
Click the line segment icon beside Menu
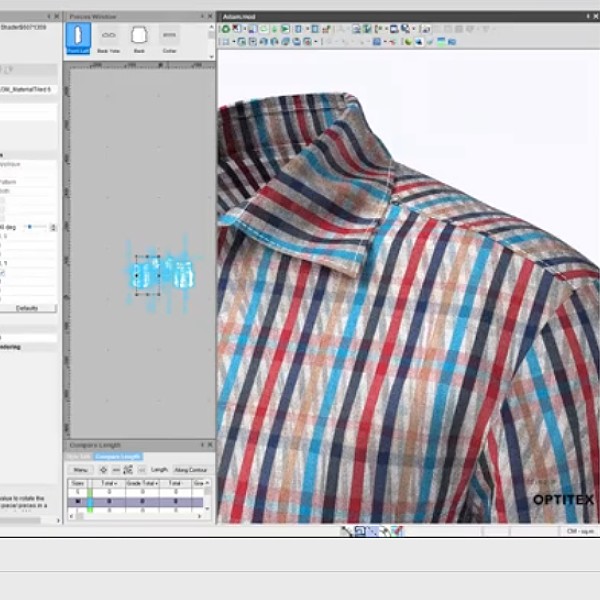coord(116,469)
